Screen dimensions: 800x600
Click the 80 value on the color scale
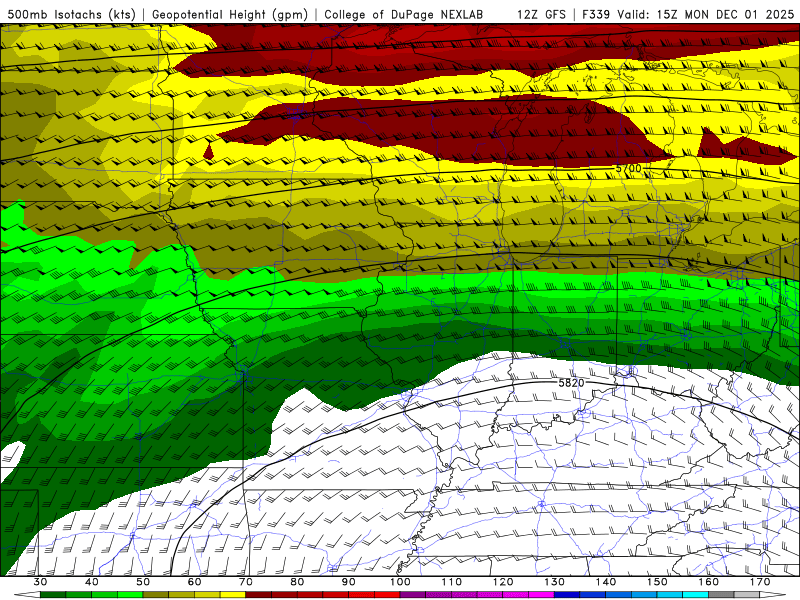coord(297,582)
